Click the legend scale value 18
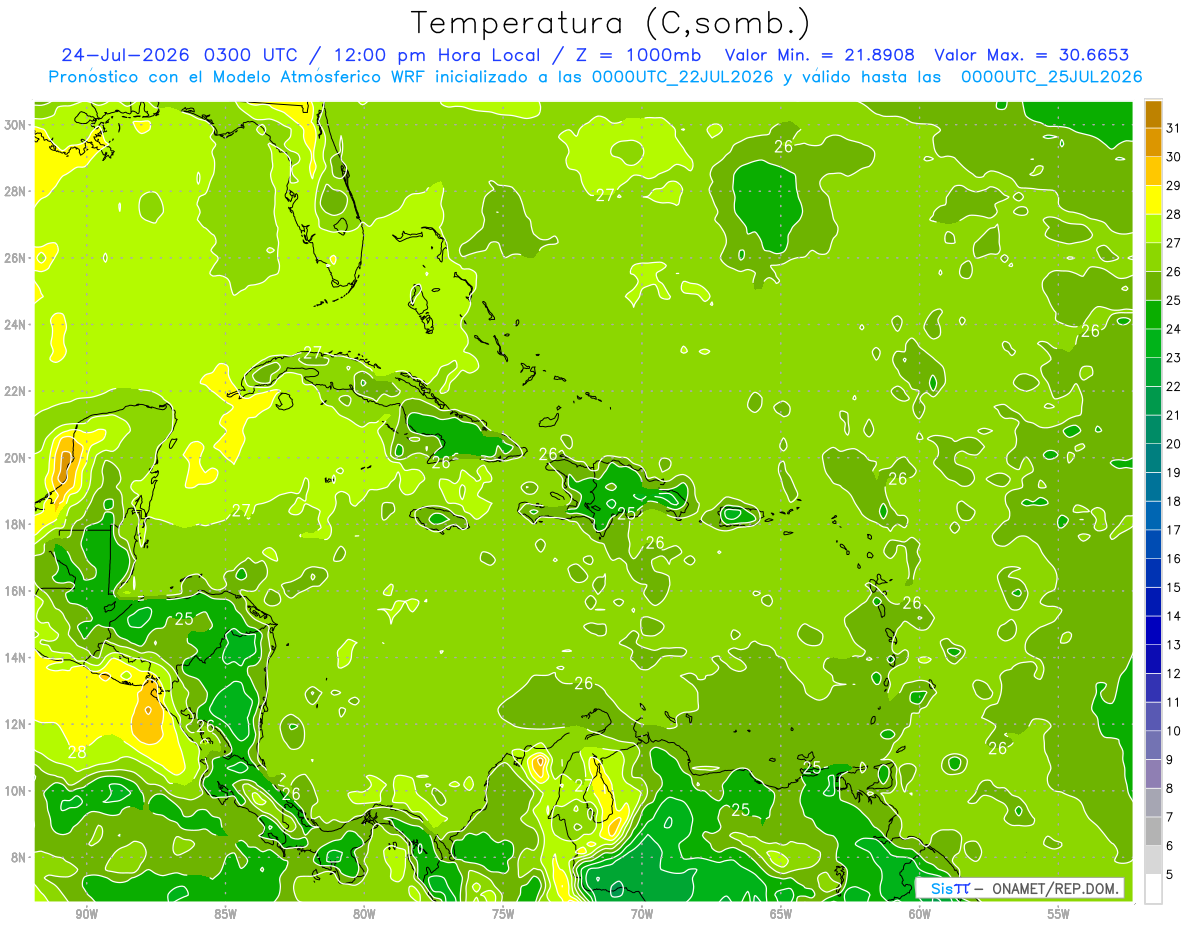1200x927 pixels. tap(1174, 501)
